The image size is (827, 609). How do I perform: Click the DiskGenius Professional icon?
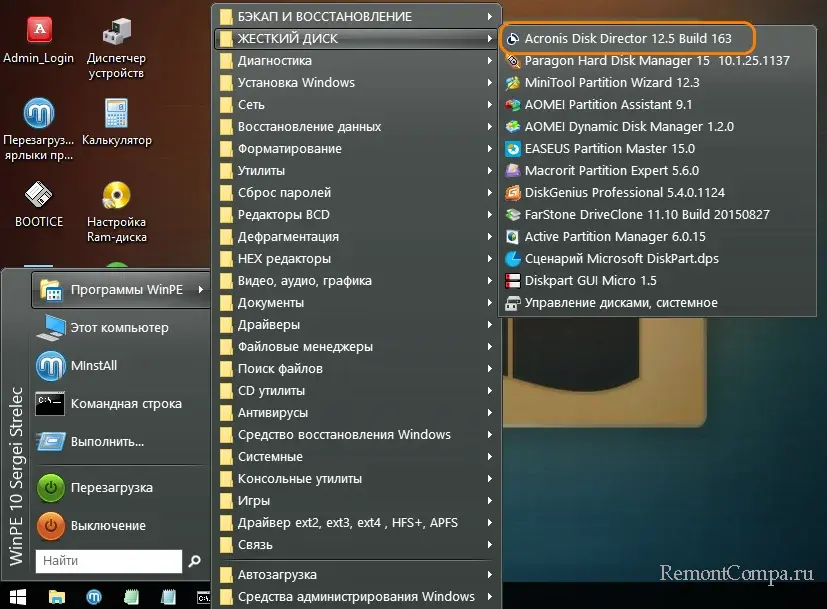(513, 193)
